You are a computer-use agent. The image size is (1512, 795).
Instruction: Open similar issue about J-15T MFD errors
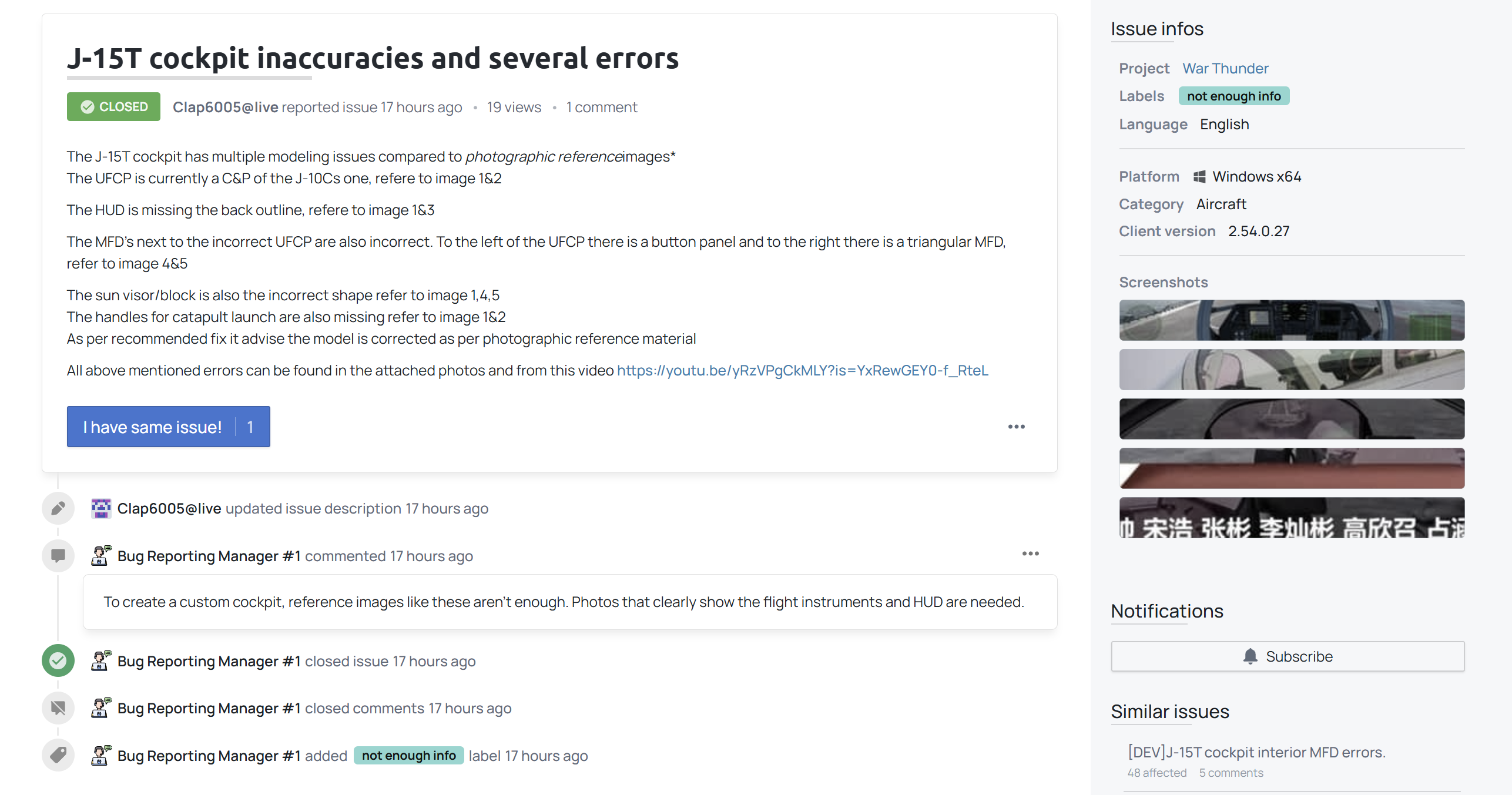[x=1256, y=753]
